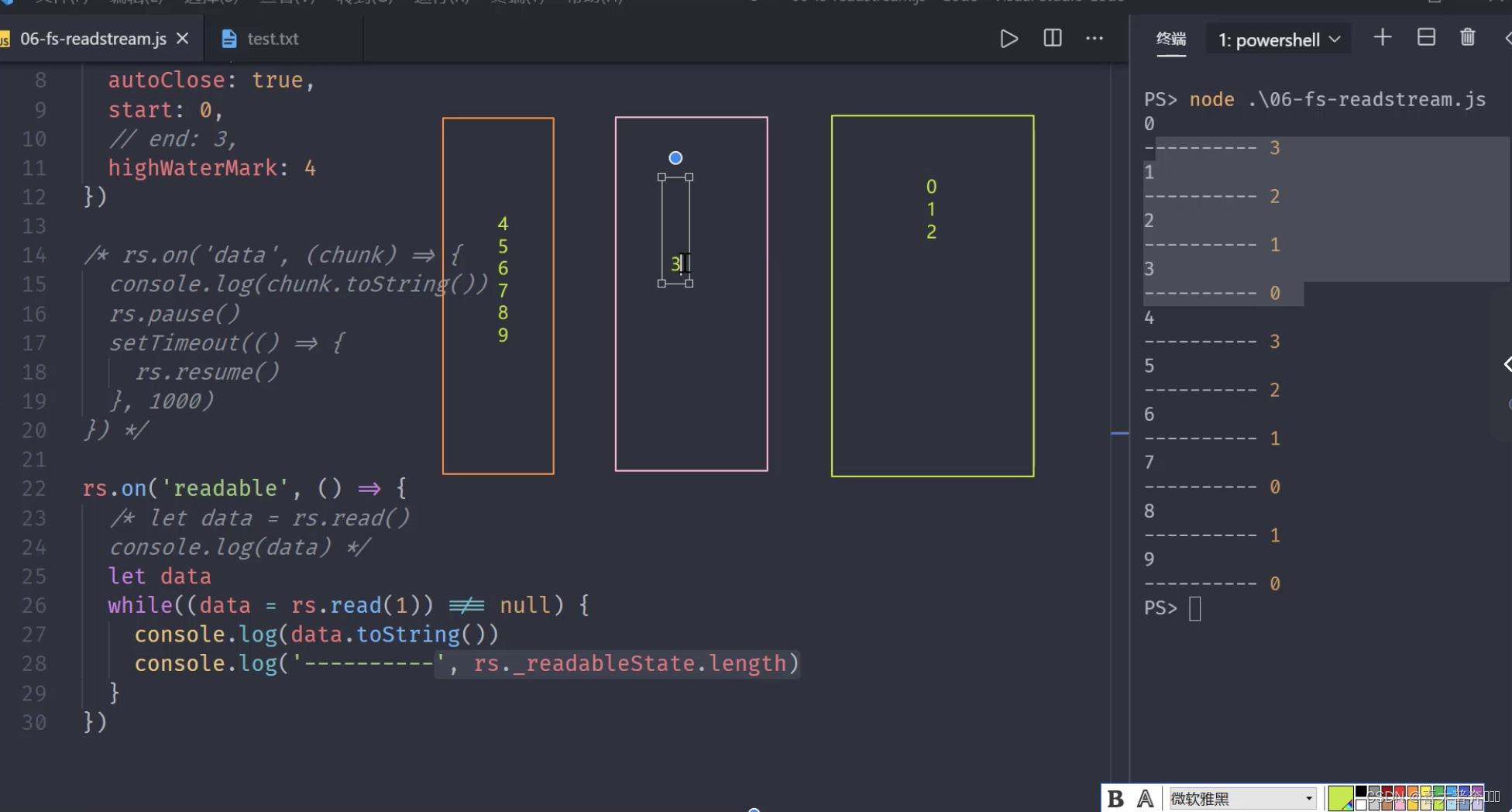Click the minimap scrollbar marker
Image resolution: width=1512 pixels, height=812 pixels.
coord(1119,433)
